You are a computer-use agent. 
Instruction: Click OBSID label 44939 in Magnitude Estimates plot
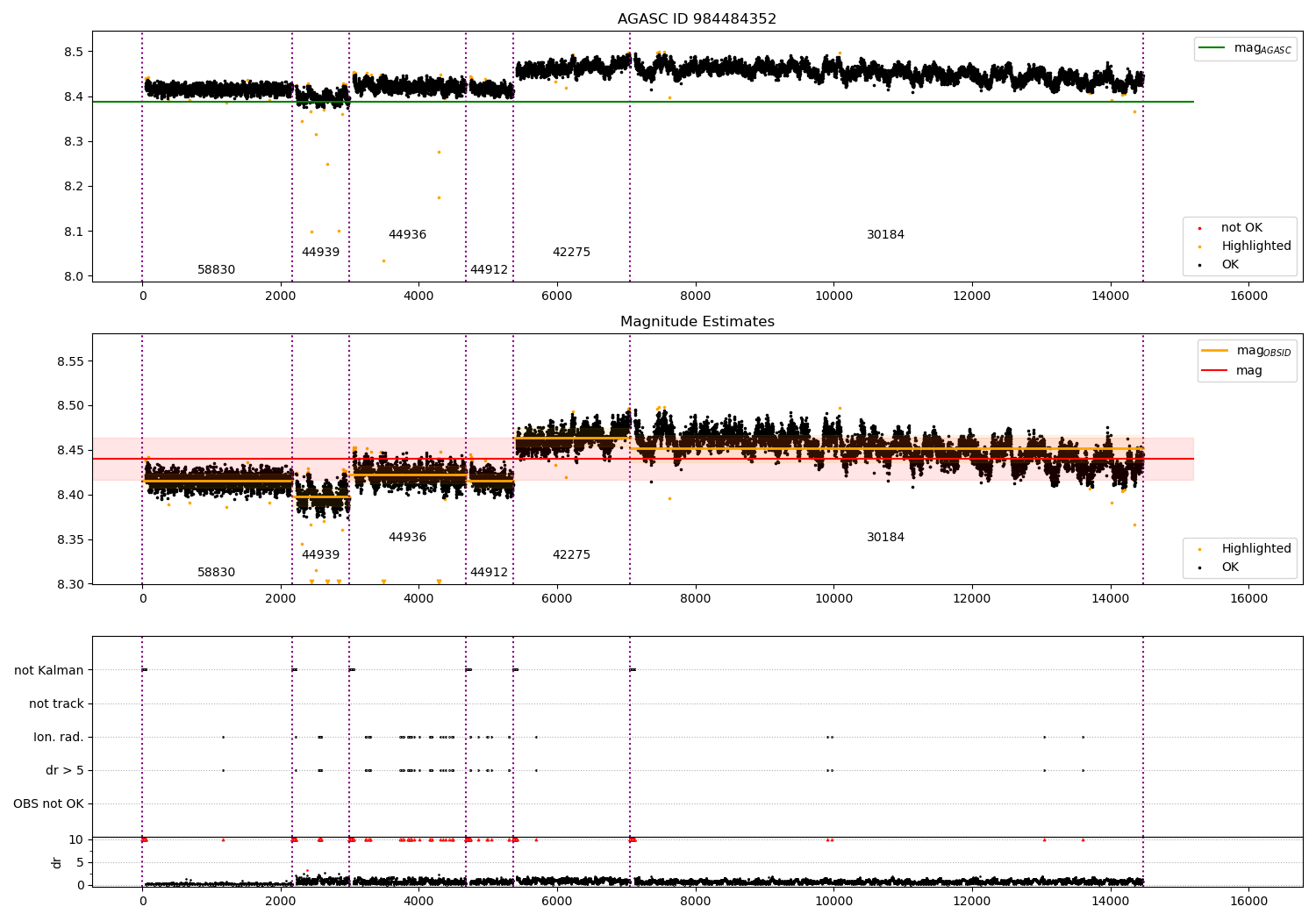coord(320,555)
